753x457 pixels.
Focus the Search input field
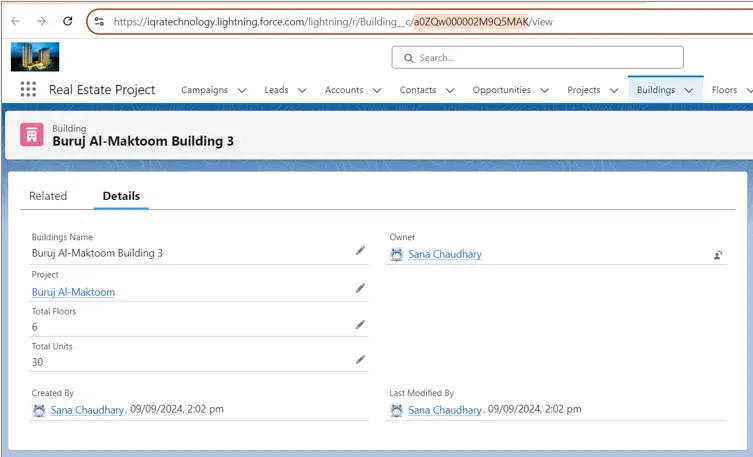point(537,58)
